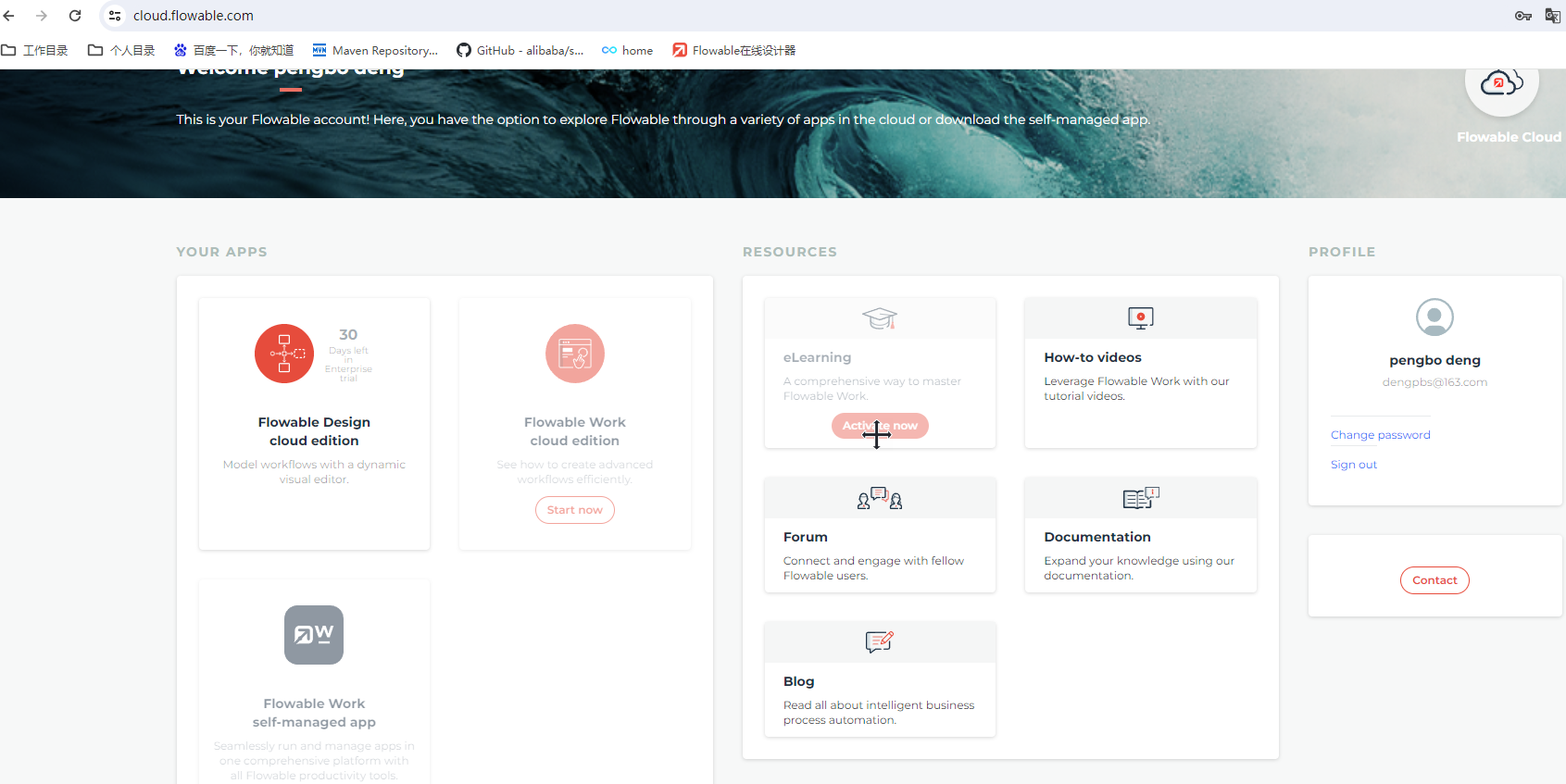Click the 30 days left trial counter
The height and width of the screenshot is (784, 1566).
(348, 354)
